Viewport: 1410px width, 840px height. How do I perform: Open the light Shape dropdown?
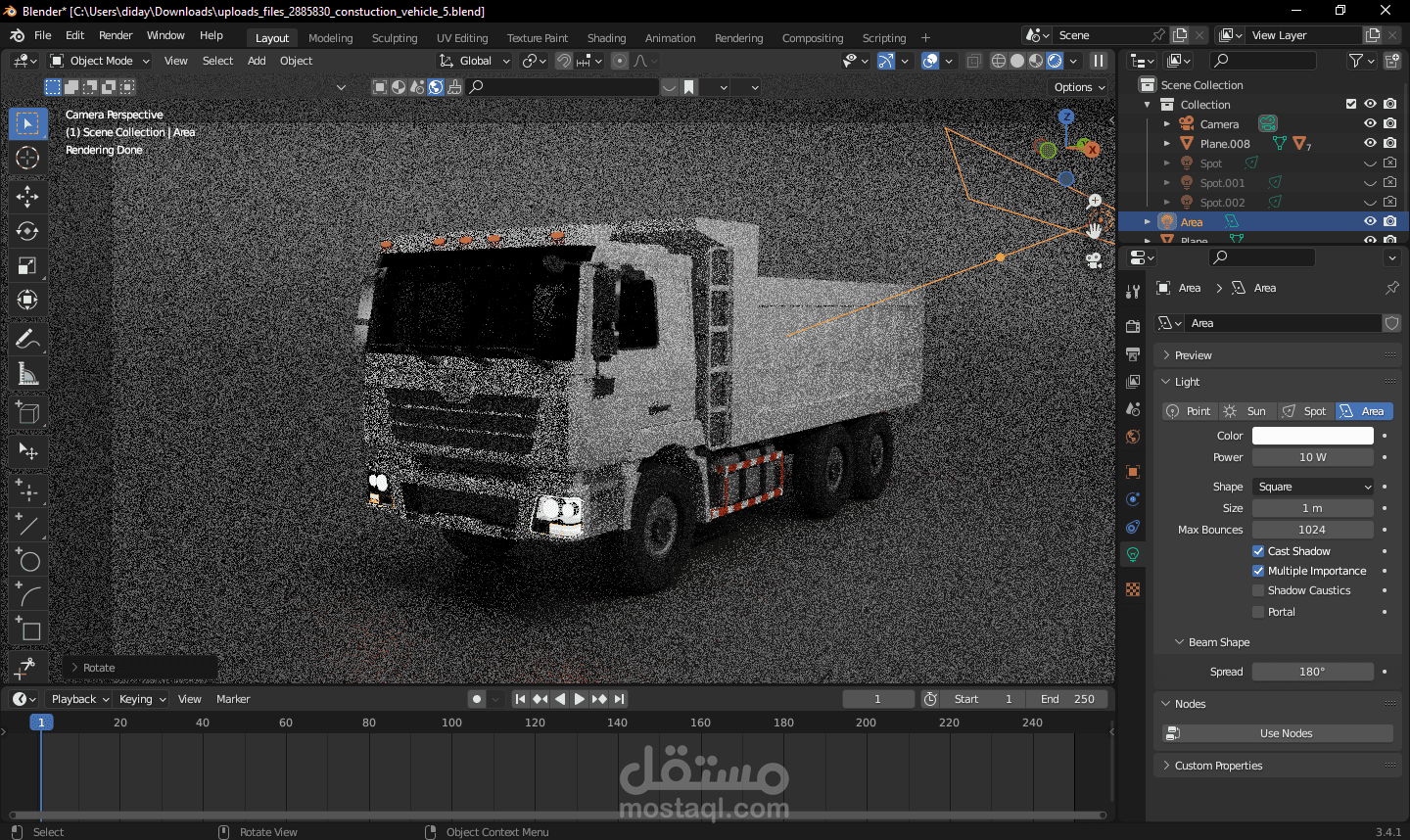[x=1313, y=487]
